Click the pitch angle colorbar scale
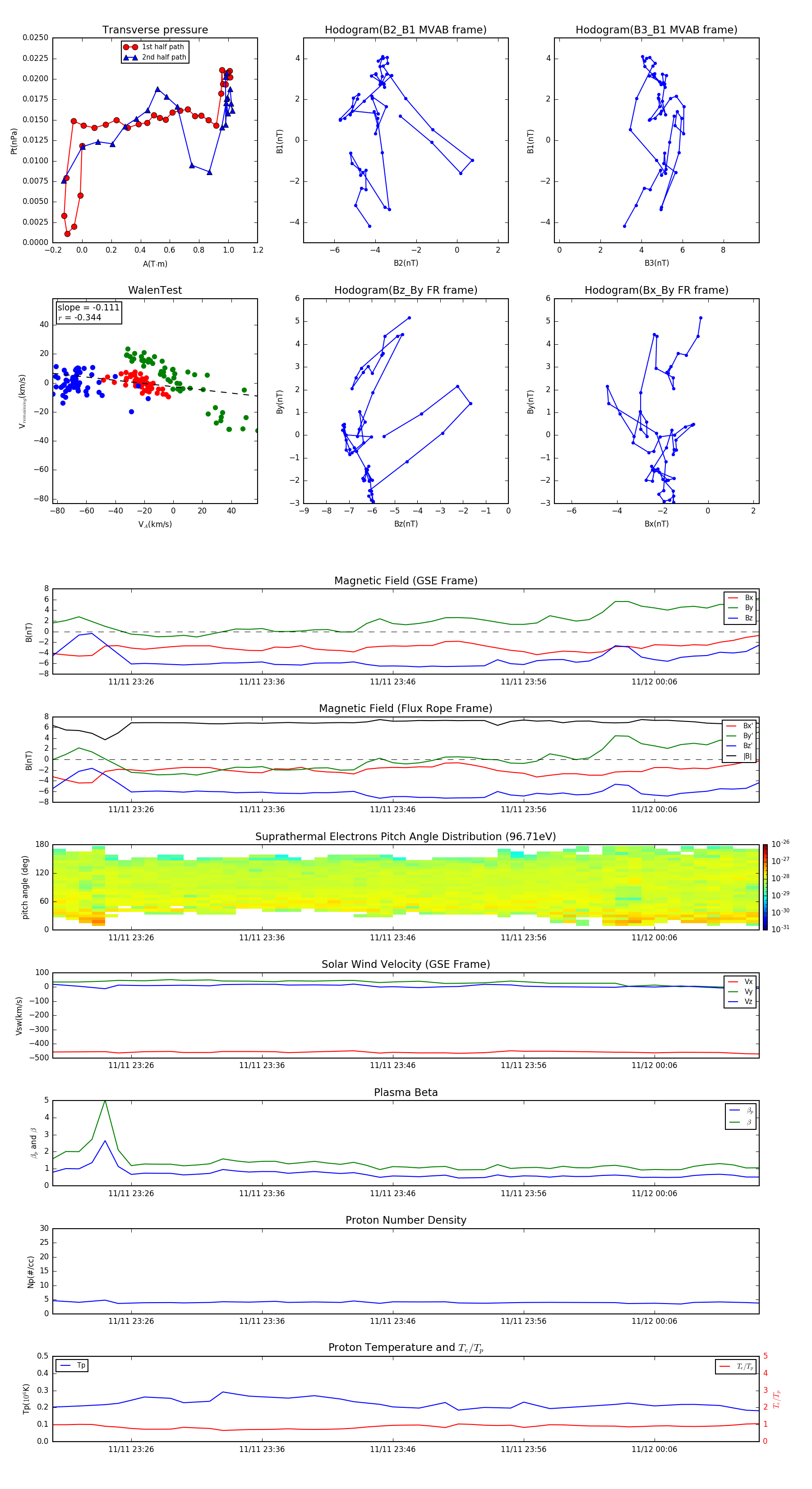Image resolution: width=812 pixels, height=1489 pixels. (x=765, y=887)
